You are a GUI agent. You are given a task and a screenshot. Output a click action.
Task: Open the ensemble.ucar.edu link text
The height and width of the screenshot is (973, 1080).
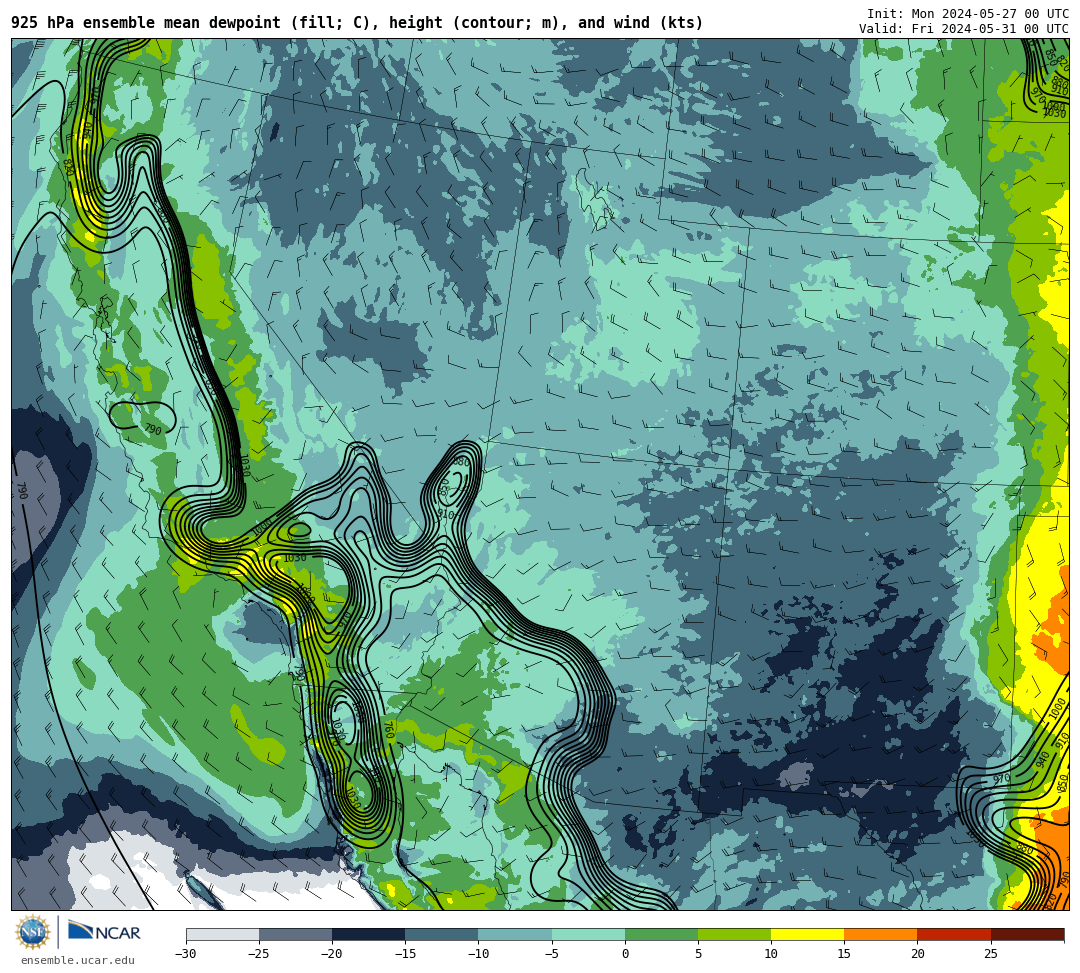point(78,960)
